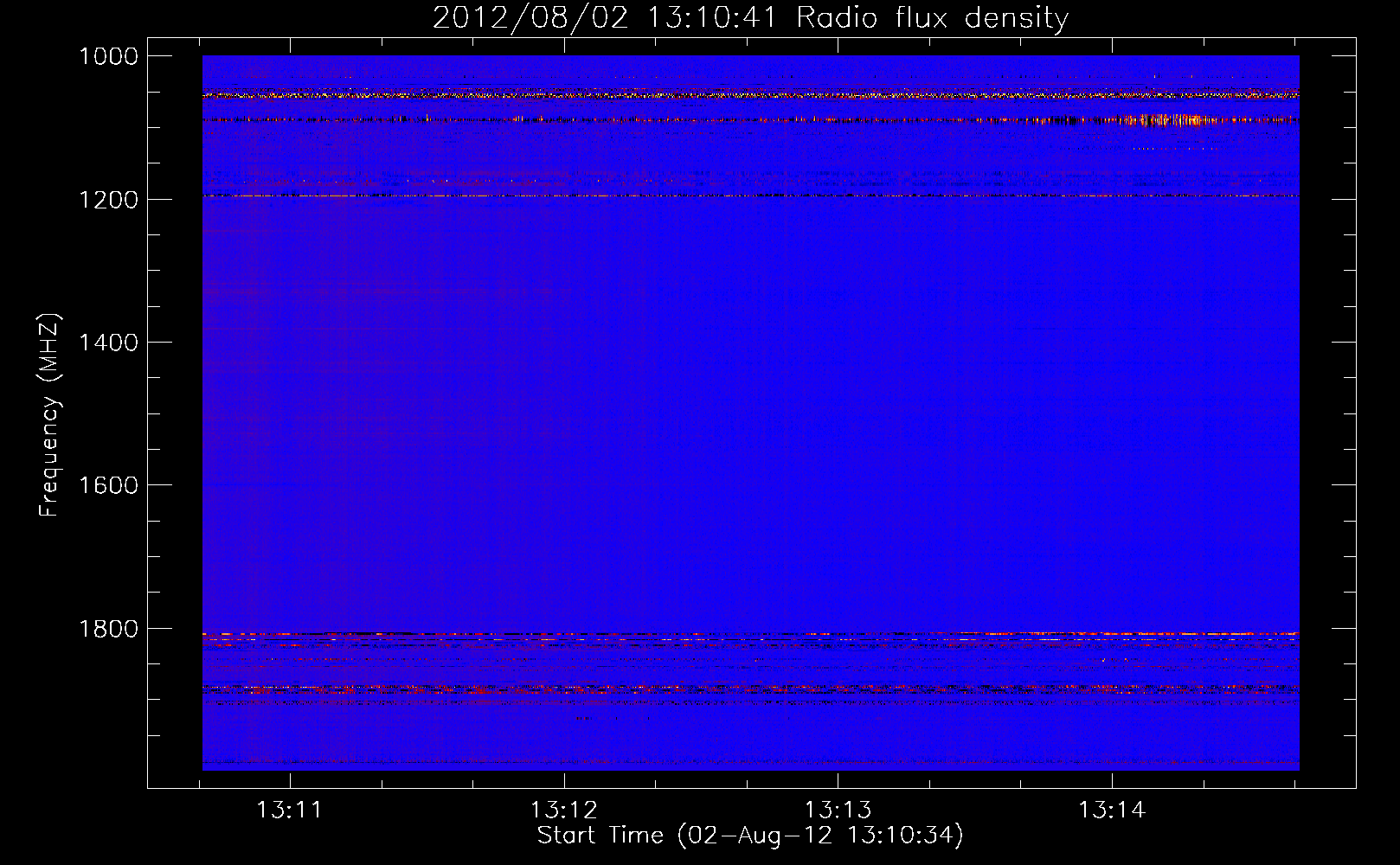Click the 1200 frequency tick label

[x=109, y=200]
